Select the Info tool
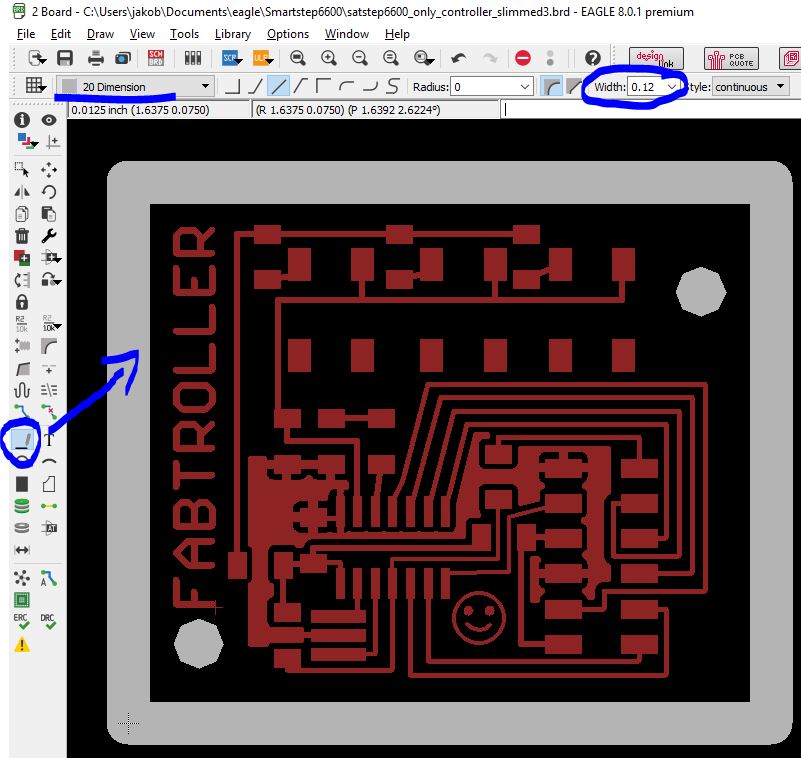This screenshot has width=801, height=758. 21,120
